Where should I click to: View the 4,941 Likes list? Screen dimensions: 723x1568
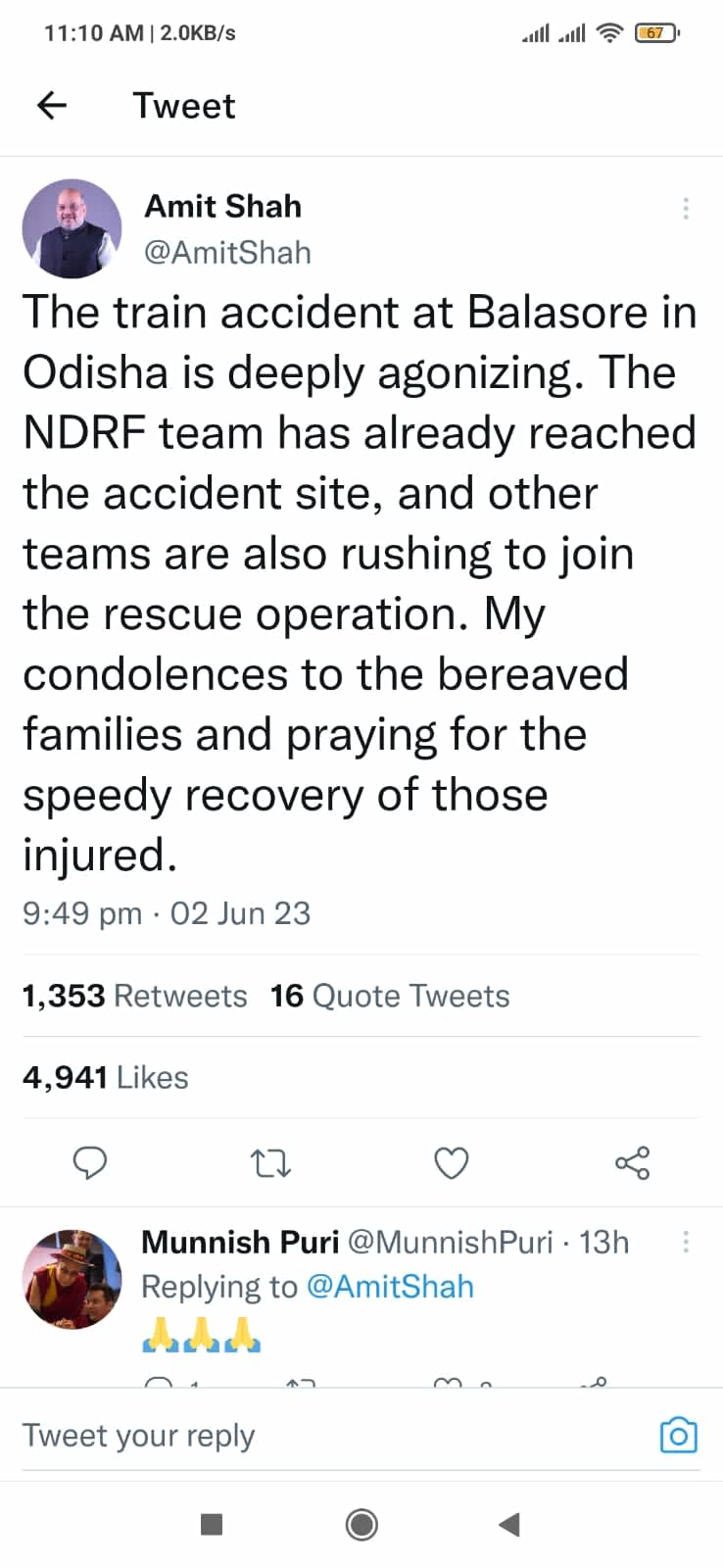(106, 1077)
